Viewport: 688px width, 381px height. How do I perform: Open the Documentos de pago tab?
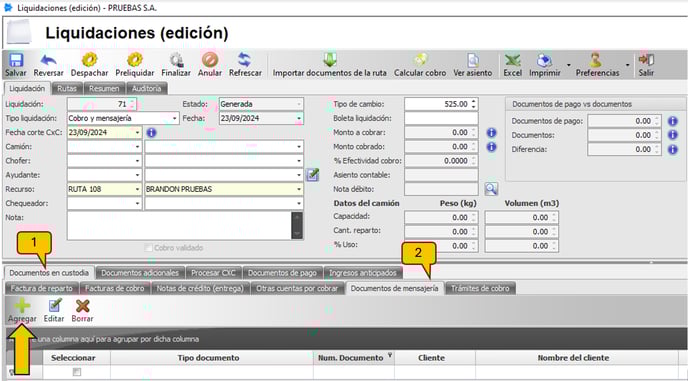(282, 273)
